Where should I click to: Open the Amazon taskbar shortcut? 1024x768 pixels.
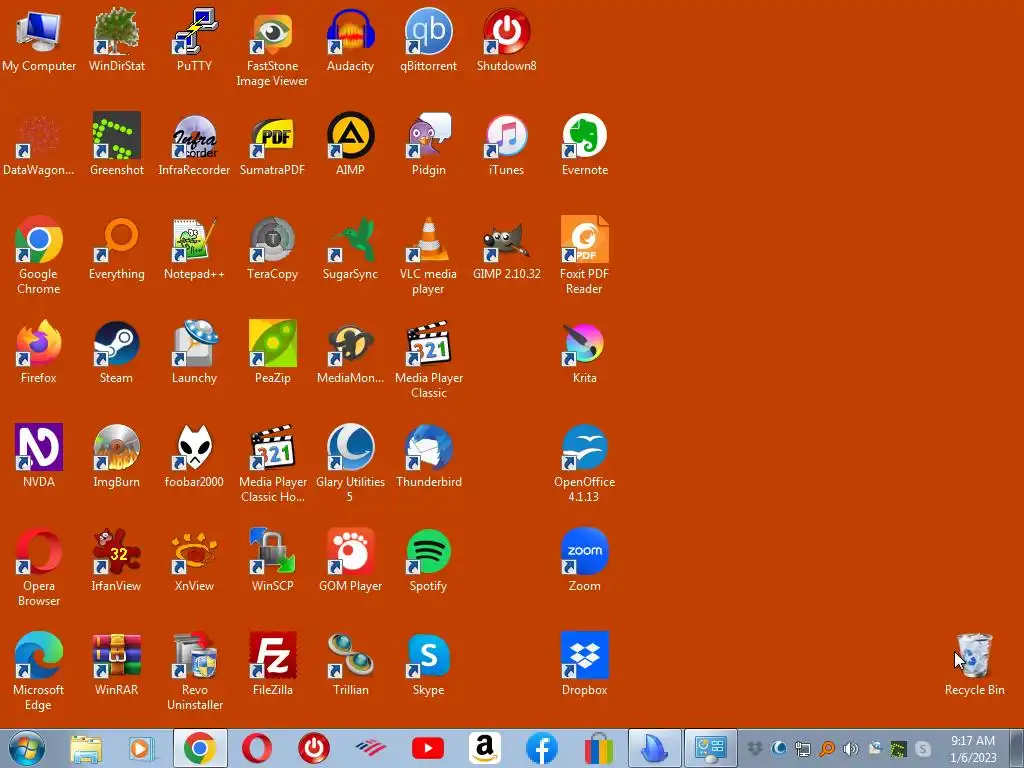(485, 748)
